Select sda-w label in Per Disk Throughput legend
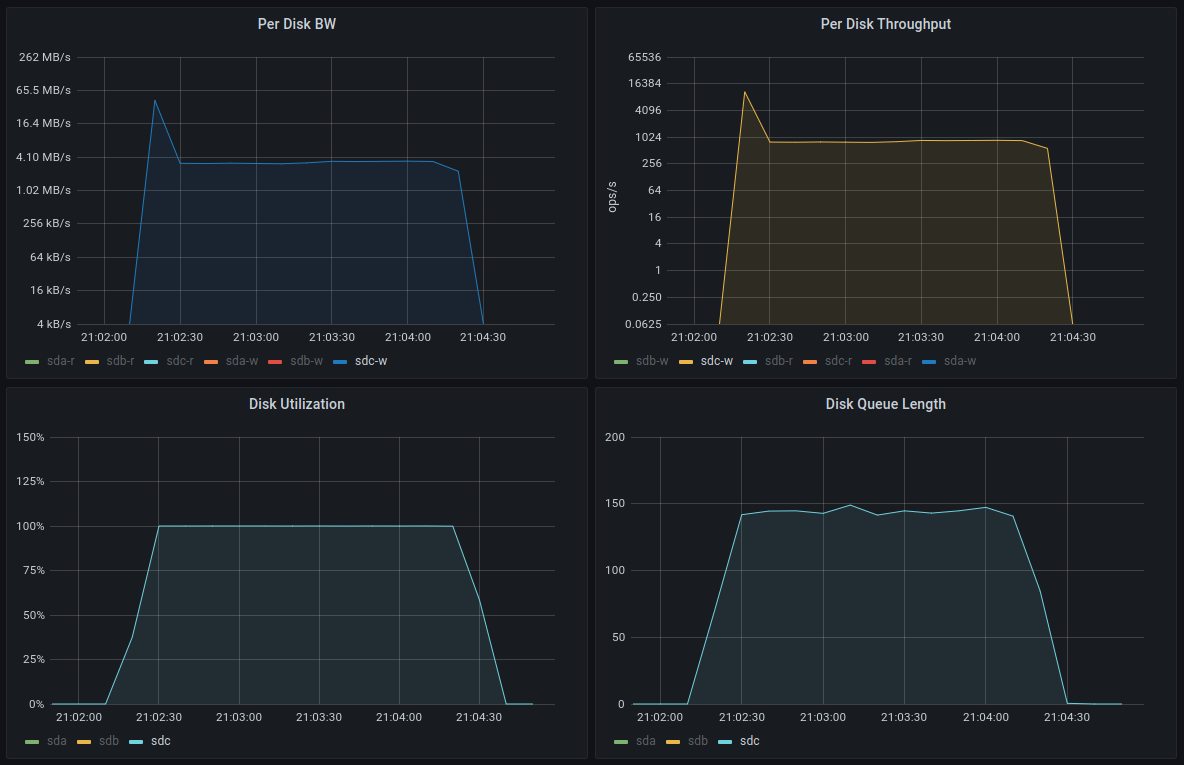Image resolution: width=1184 pixels, height=765 pixels. click(960, 361)
